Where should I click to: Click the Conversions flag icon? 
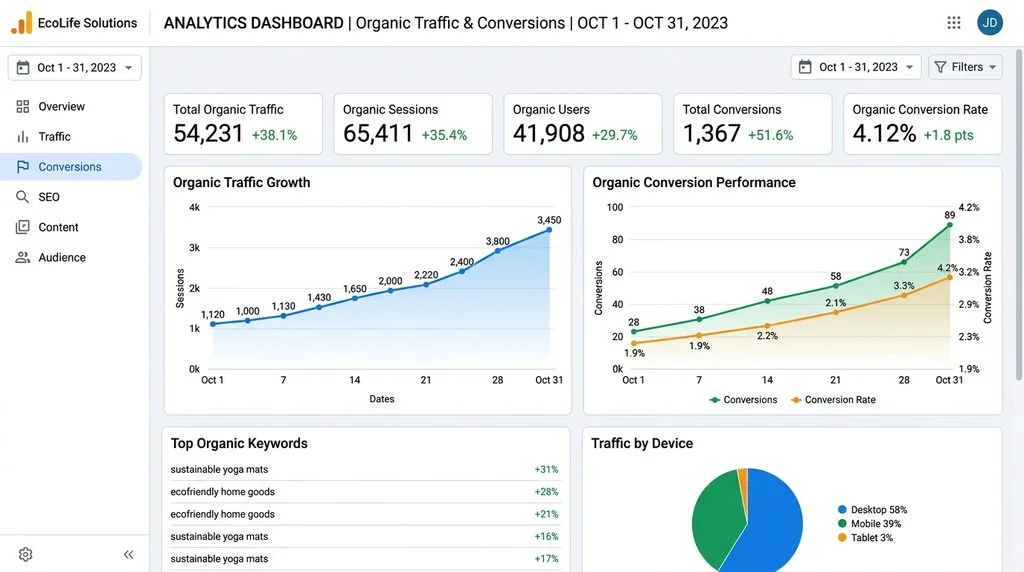pyautogui.click(x=23, y=167)
